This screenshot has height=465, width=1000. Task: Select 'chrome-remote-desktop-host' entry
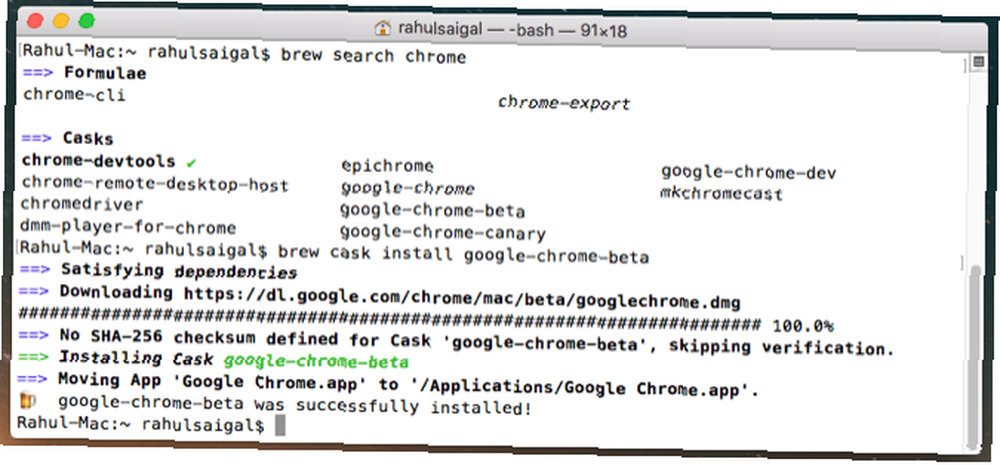pos(155,184)
